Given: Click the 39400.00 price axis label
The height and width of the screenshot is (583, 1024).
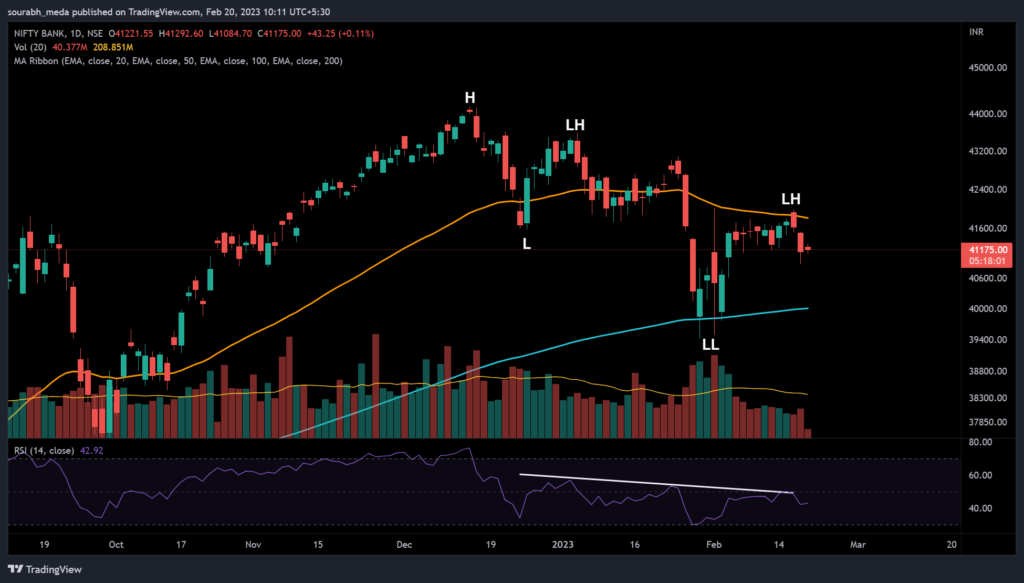Looking at the screenshot, I should pos(988,339).
